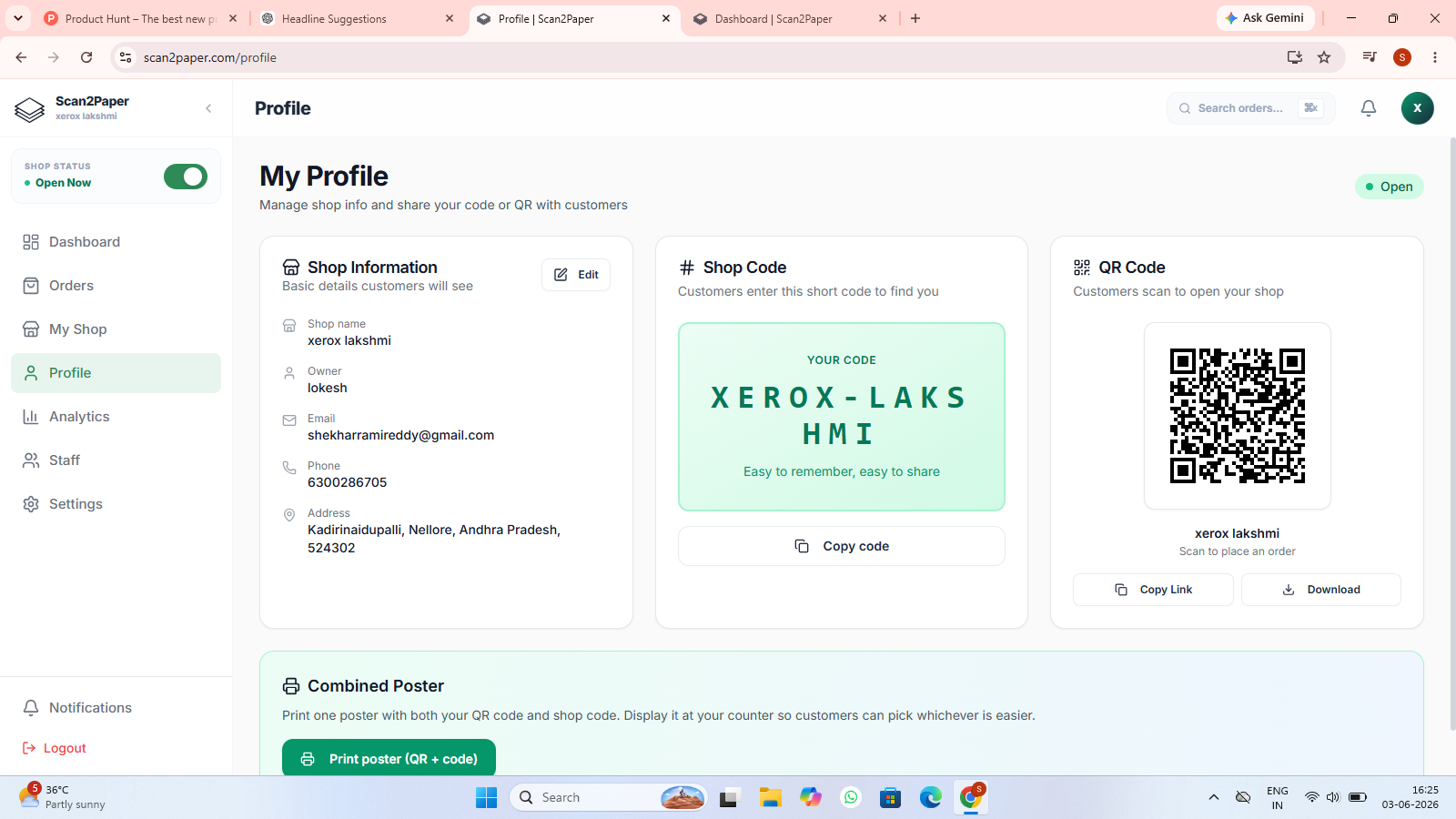Click the phone number 6300286705
The width and height of the screenshot is (1456, 819).
click(347, 483)
